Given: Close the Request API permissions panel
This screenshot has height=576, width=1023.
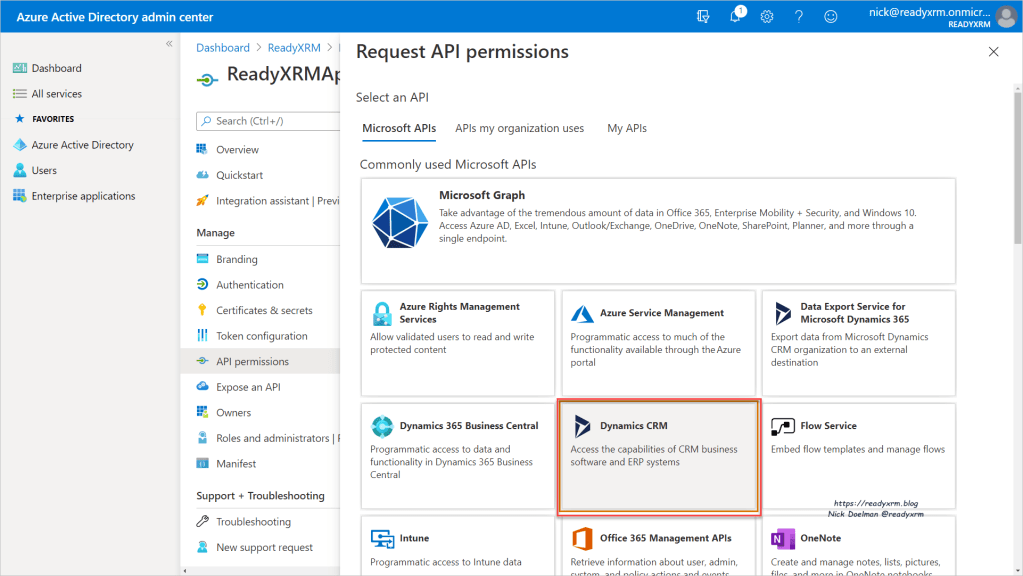Looking at the screenshot, I should click(993, 52).
